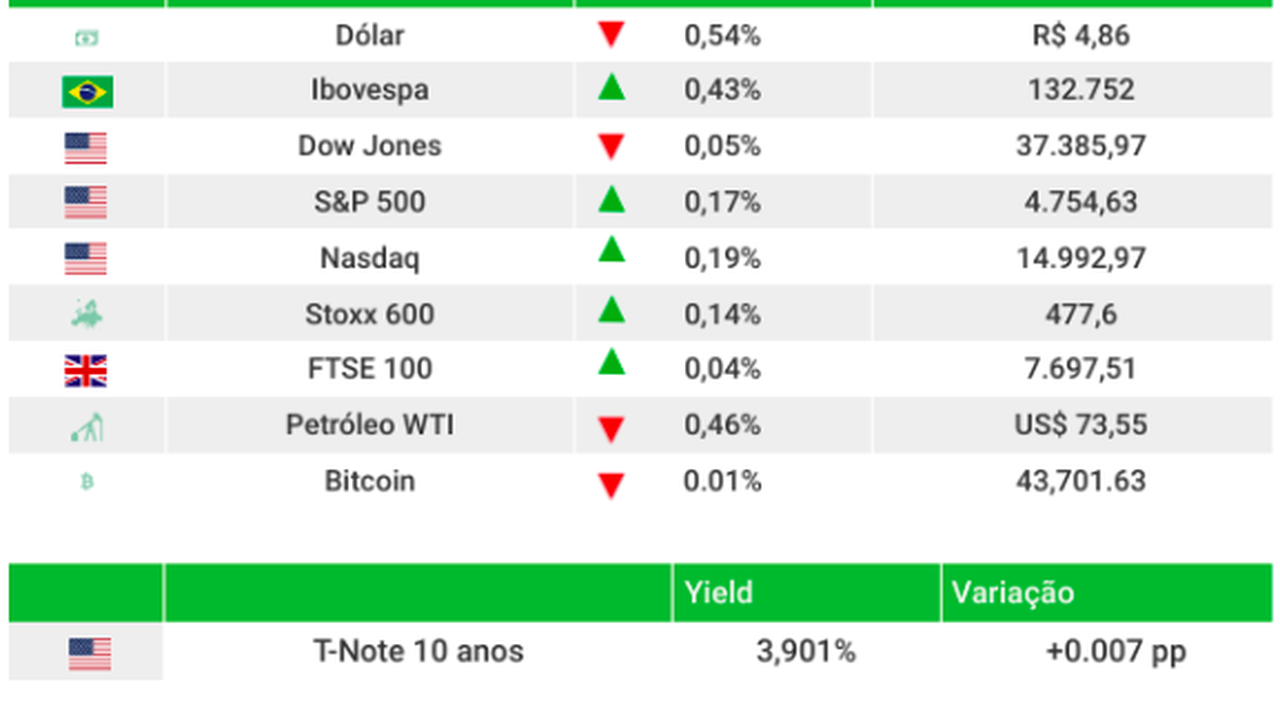This screenshot has width=1280, height=720.
Task: Click the Petróleo WTI price US$ 73,55
Action: [1081, 425]
